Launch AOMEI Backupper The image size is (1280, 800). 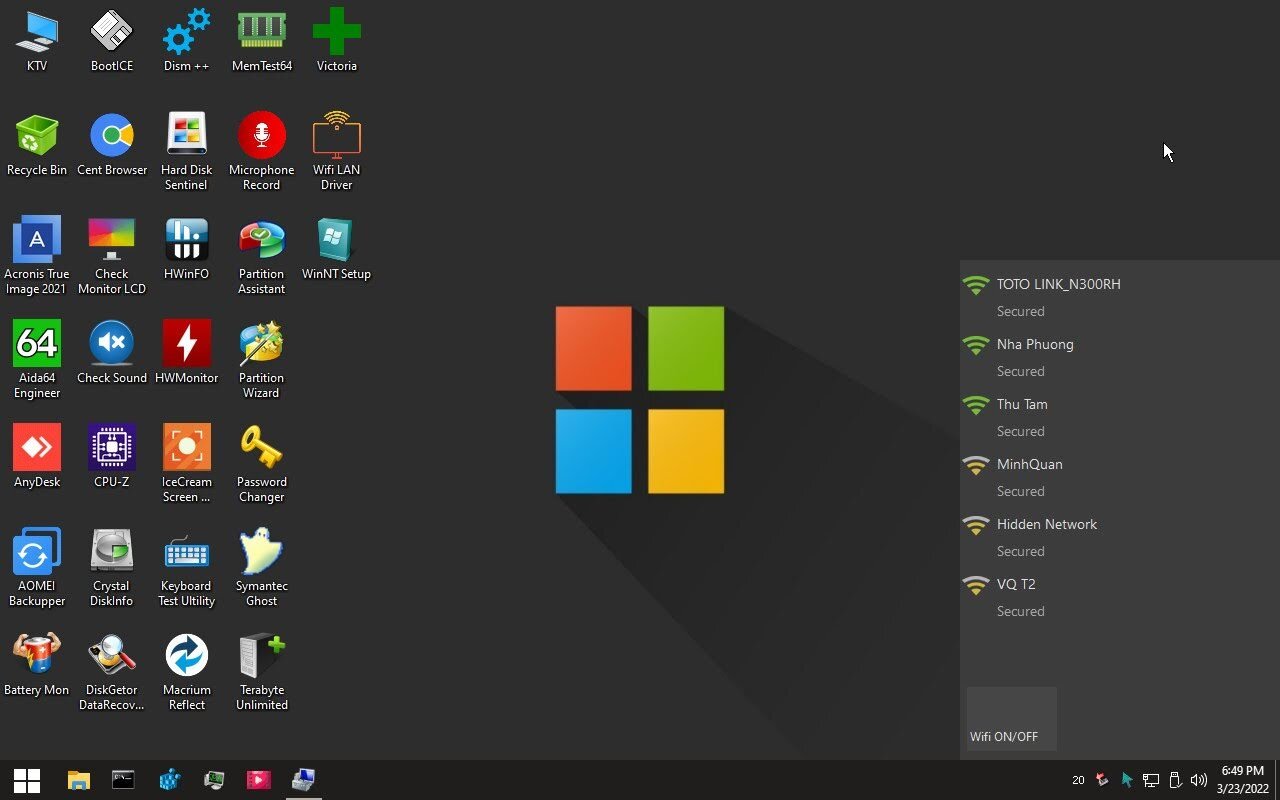click(x=37, y=567)
